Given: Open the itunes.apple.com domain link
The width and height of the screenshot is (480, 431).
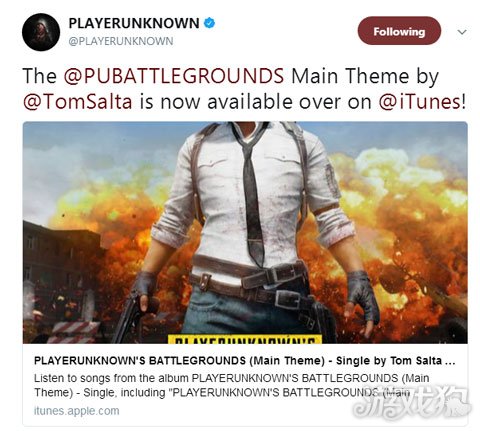Looking at the screenshot, I should pos(76,411).
